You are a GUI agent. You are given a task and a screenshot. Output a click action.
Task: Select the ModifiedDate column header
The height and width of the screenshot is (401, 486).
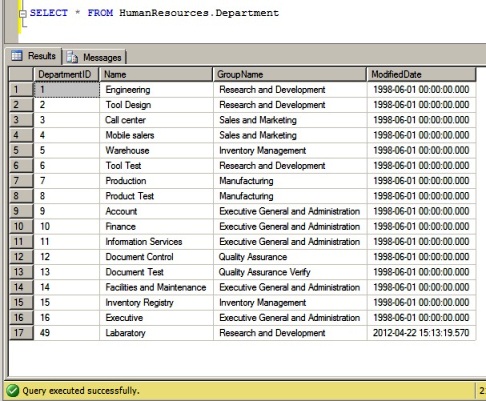(x=421, y=74)
